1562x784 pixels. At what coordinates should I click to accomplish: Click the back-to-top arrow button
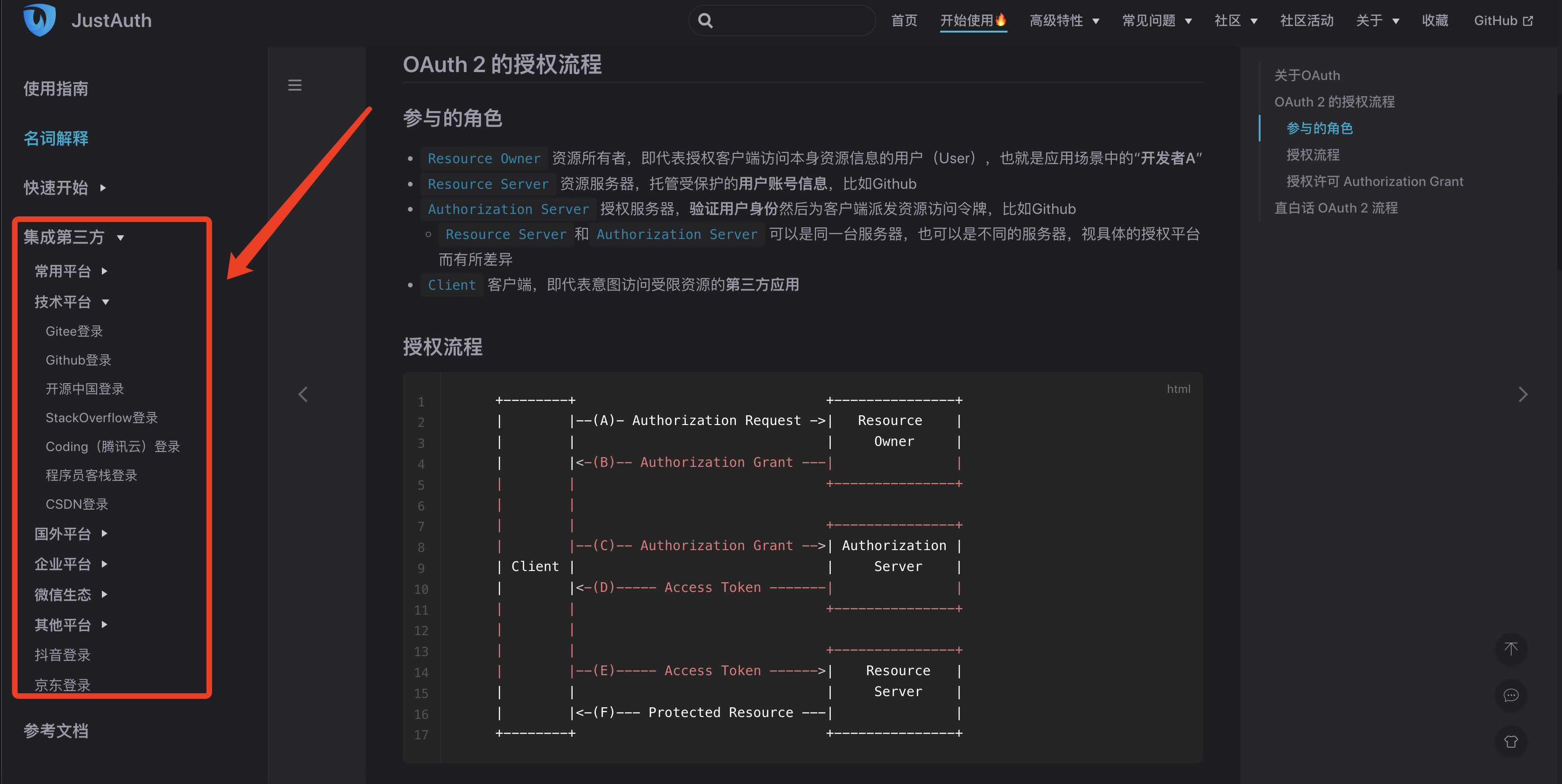click(1510, 649)
